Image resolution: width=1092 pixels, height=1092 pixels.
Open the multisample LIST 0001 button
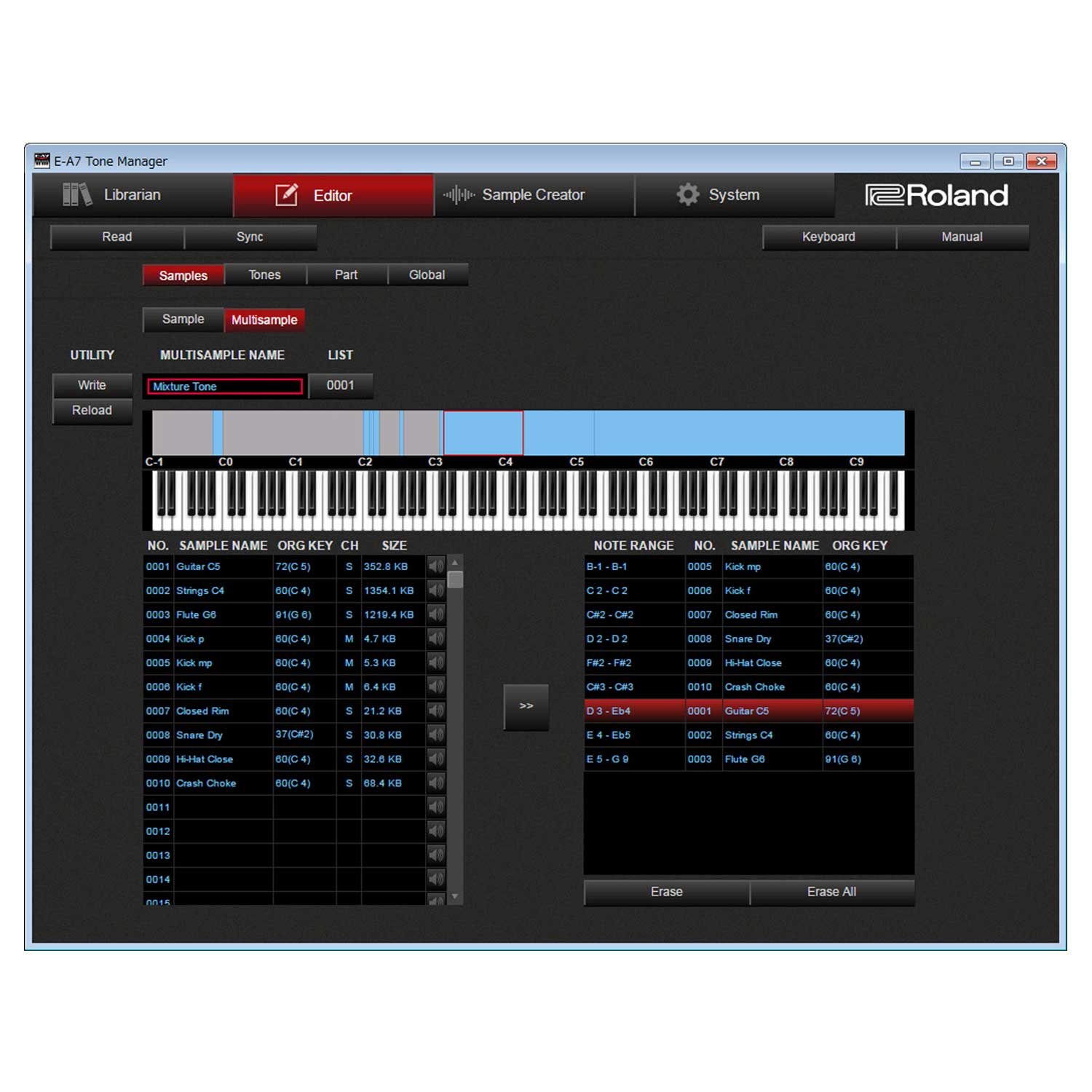[x=341, y=386]
